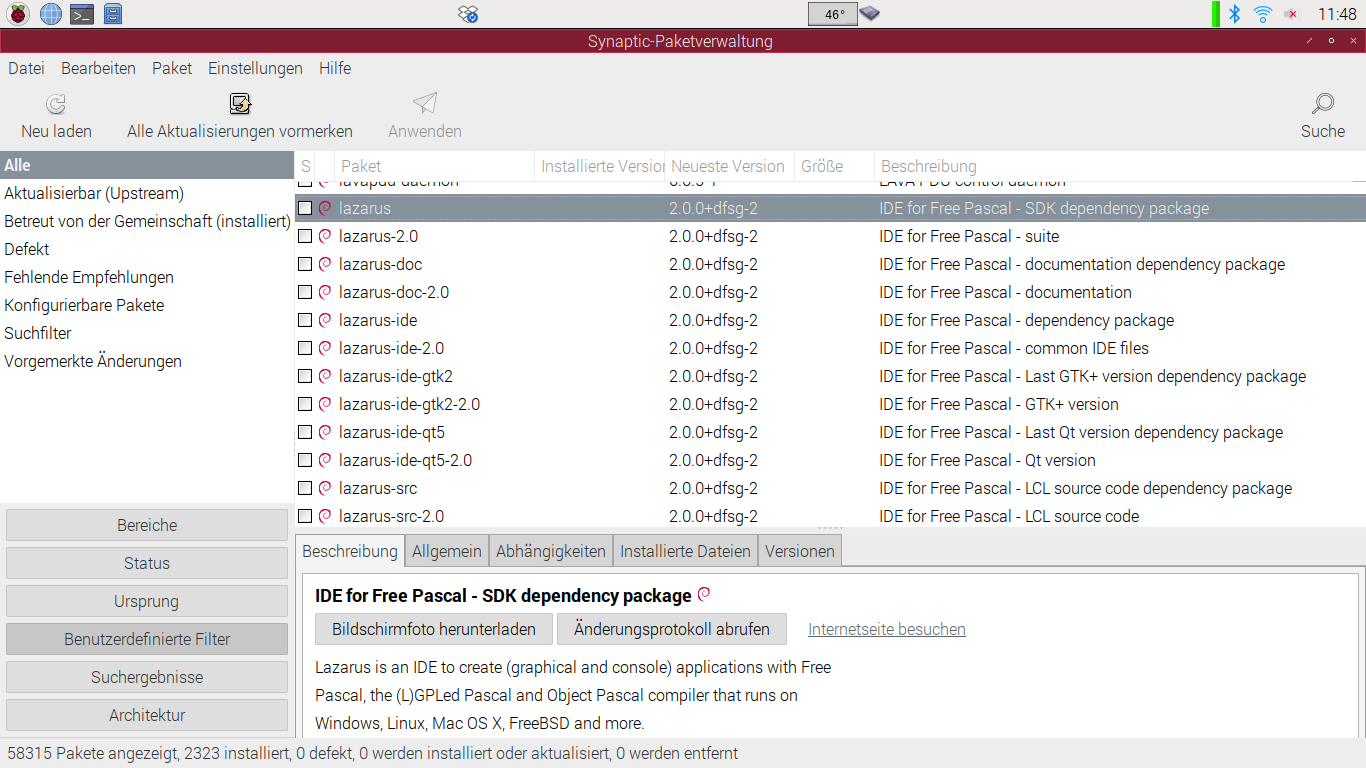Sort by the Installierte Version column header
Screen dimensions: 1366x768
pos(600,166)
